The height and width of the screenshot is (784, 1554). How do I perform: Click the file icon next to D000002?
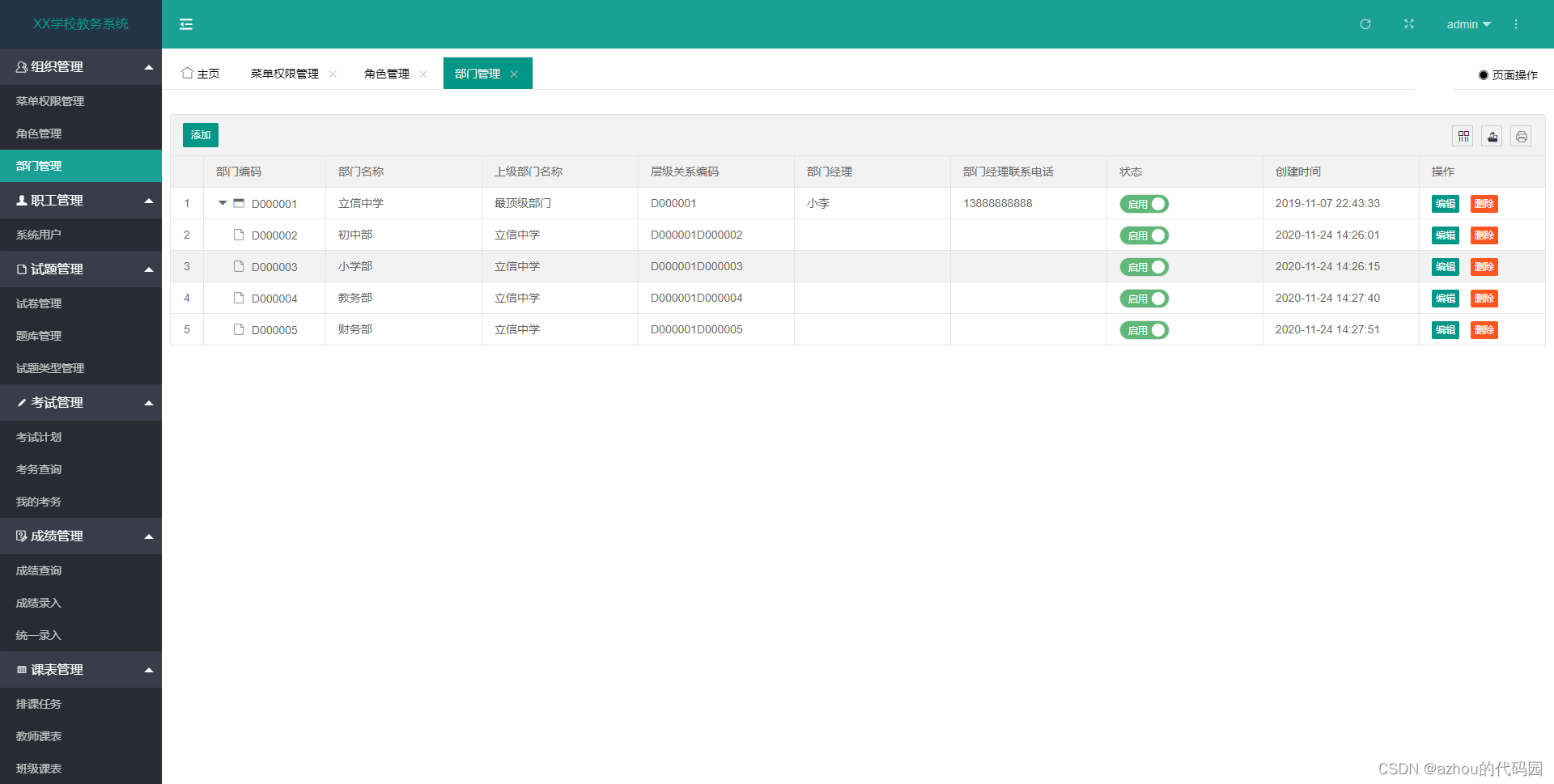point(239,235)
